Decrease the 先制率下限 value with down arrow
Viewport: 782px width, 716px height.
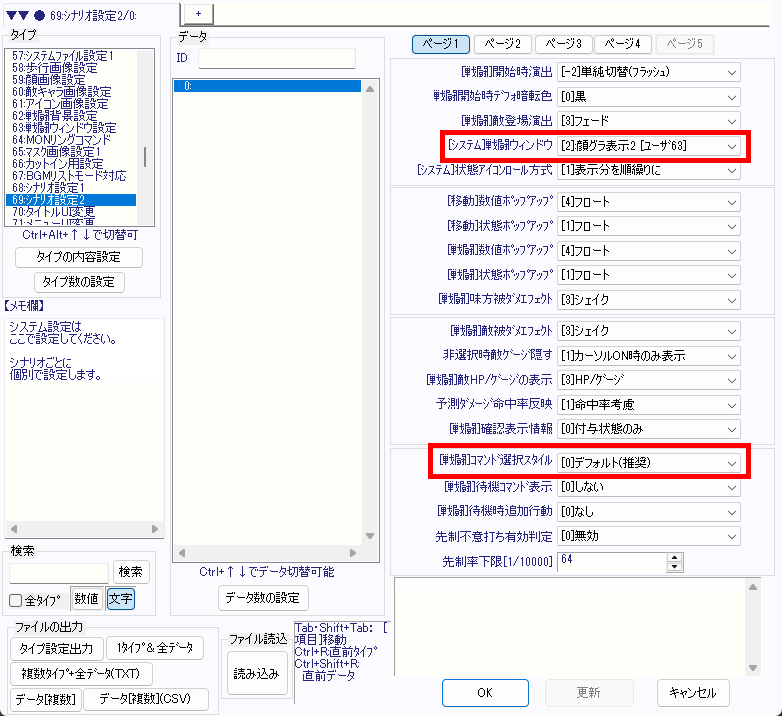click(x=673, y=568)
